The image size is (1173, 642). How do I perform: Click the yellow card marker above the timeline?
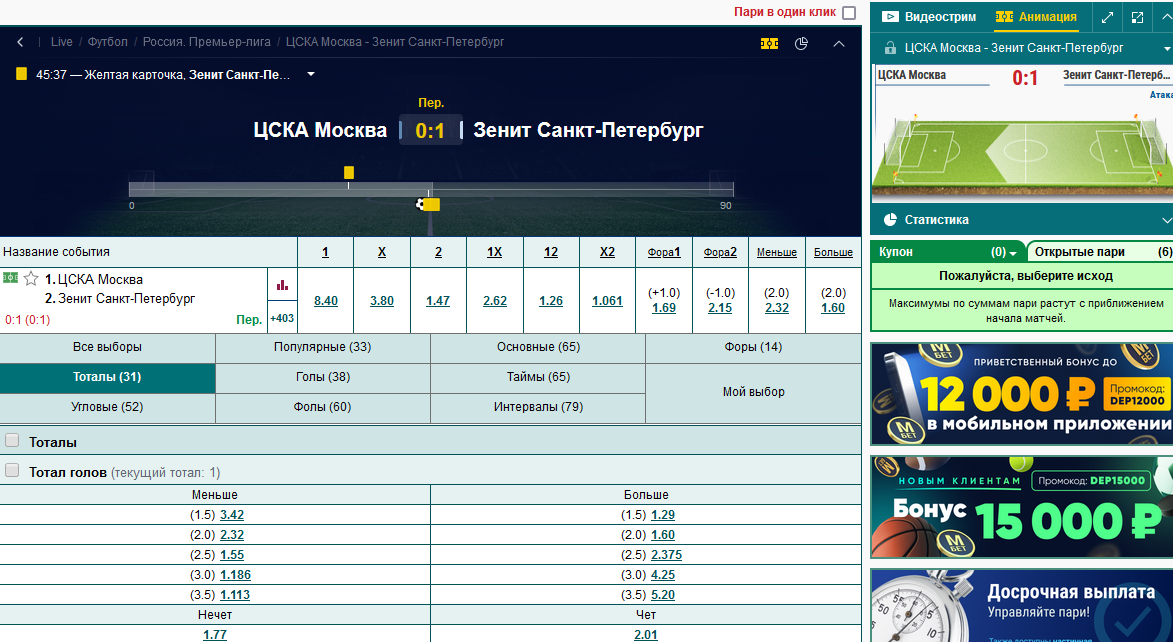(349, 173)
